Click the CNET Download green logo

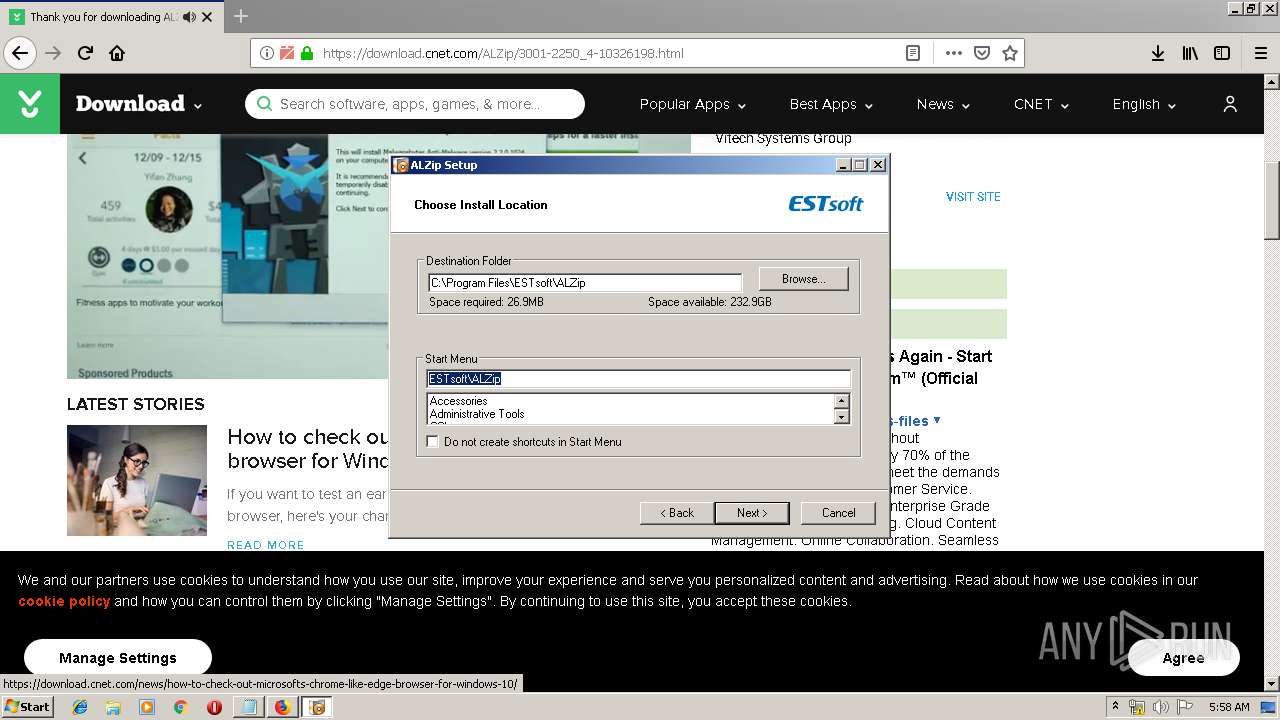click(x=30, y=104)
